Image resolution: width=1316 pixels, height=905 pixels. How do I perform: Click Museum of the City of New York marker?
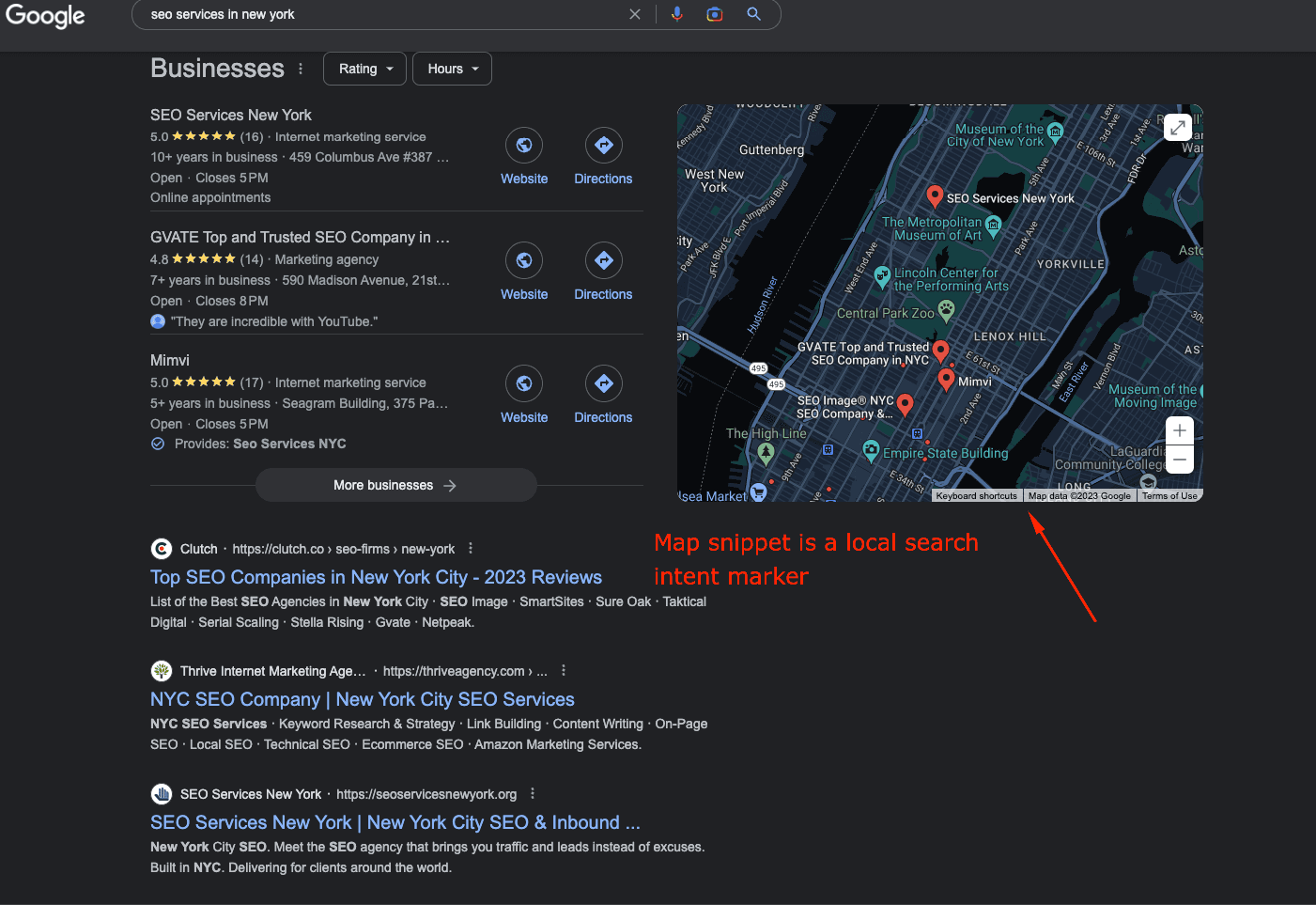1055,131
